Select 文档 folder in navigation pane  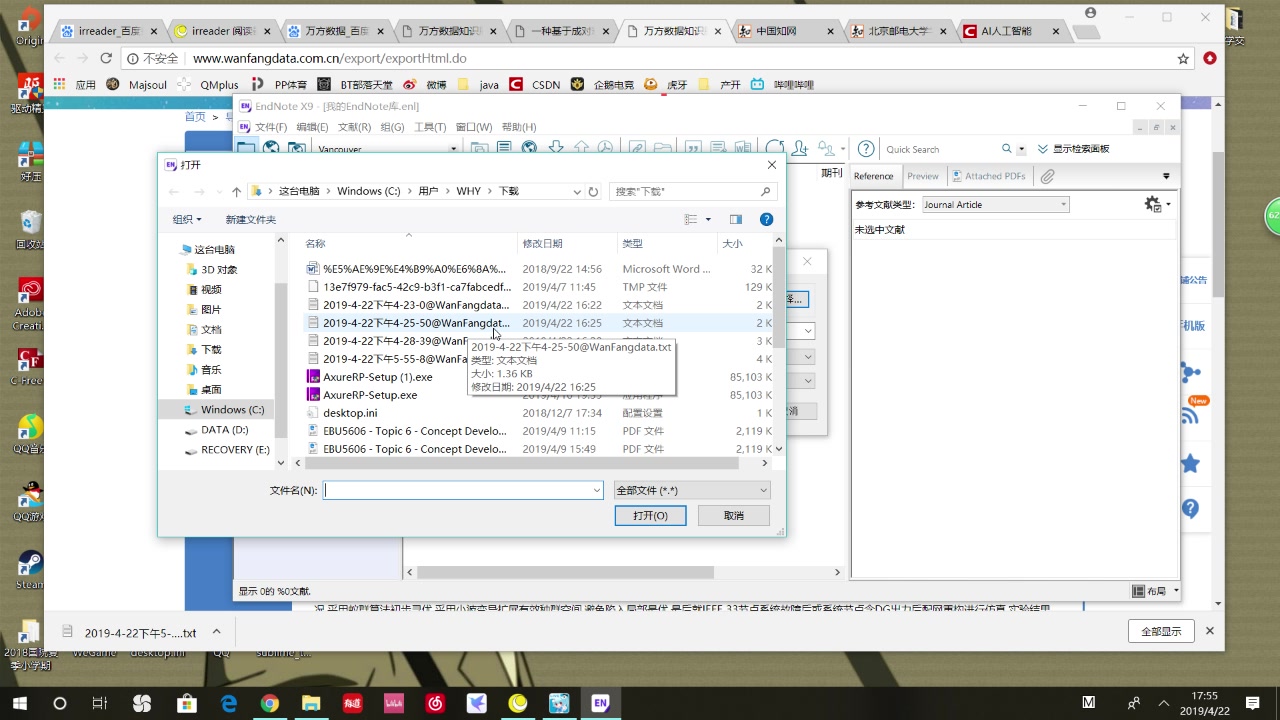[210, 330]
